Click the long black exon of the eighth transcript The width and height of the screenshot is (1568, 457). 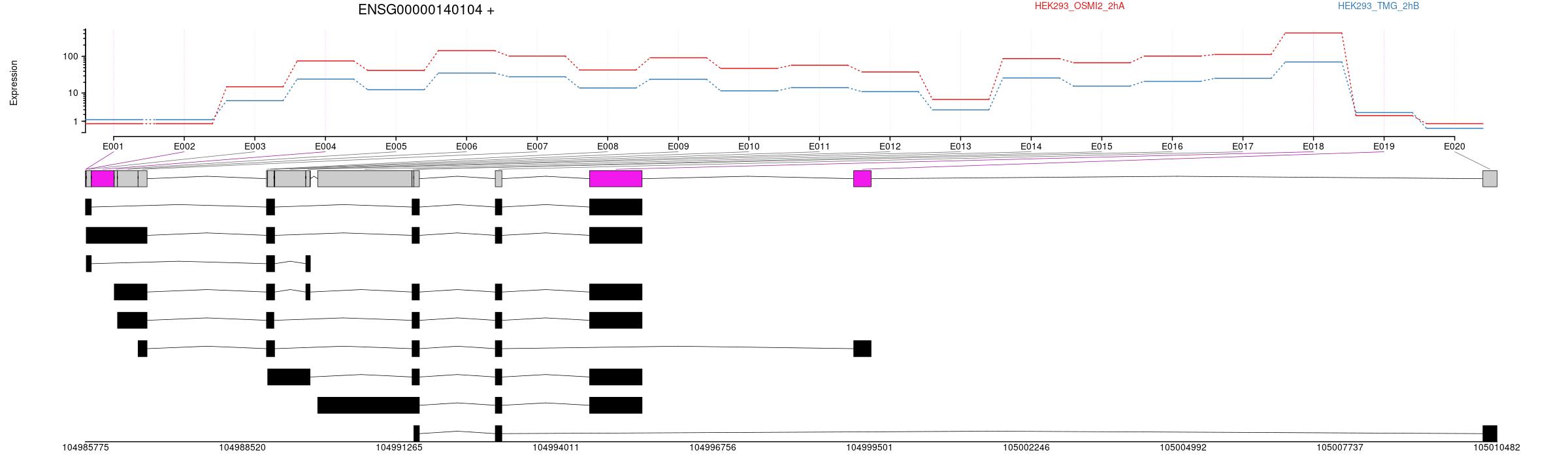coord(368,405)
